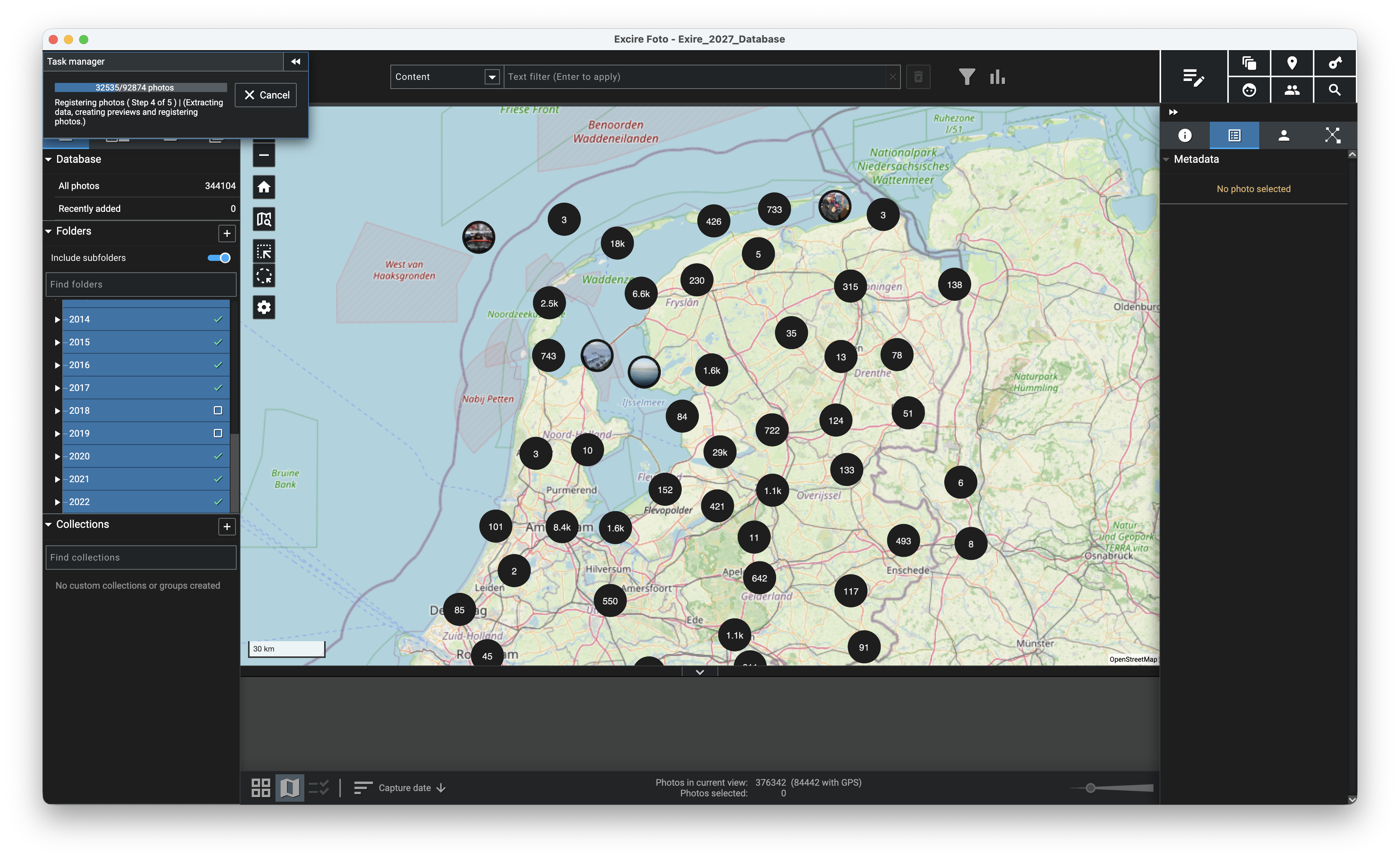Add a new folder with plus button
Viewport: 1400px width, 861px height.
227,234
